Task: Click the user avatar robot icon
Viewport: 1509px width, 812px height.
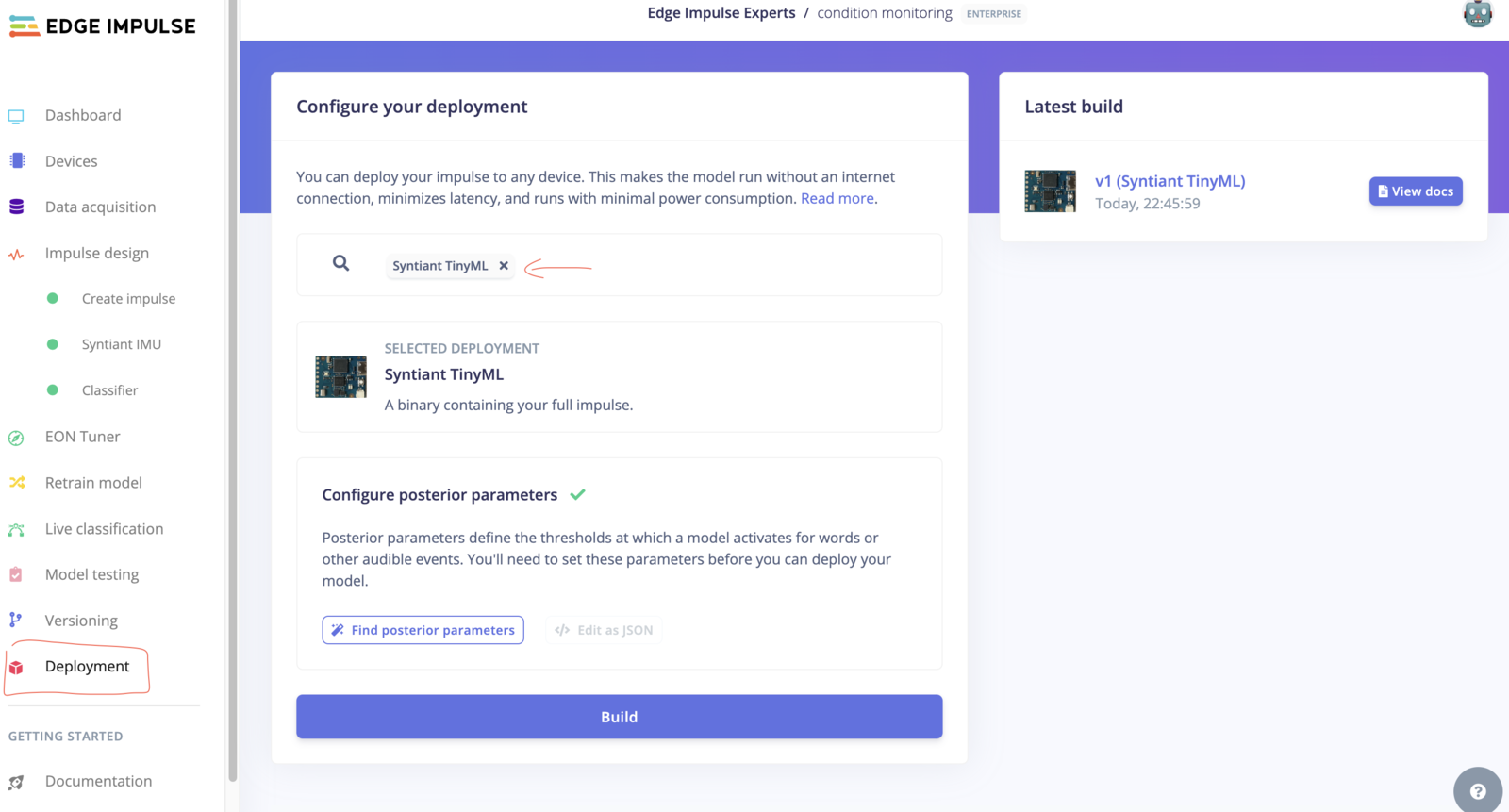Action: (1478, 14)
